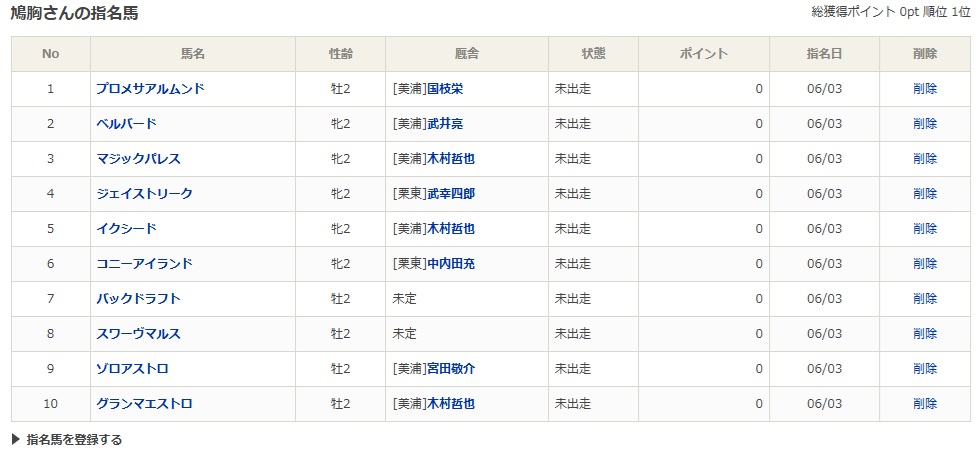Click the ポイント column header
Viewport: 978px width, 454px height.
click(x=703, y=54)
